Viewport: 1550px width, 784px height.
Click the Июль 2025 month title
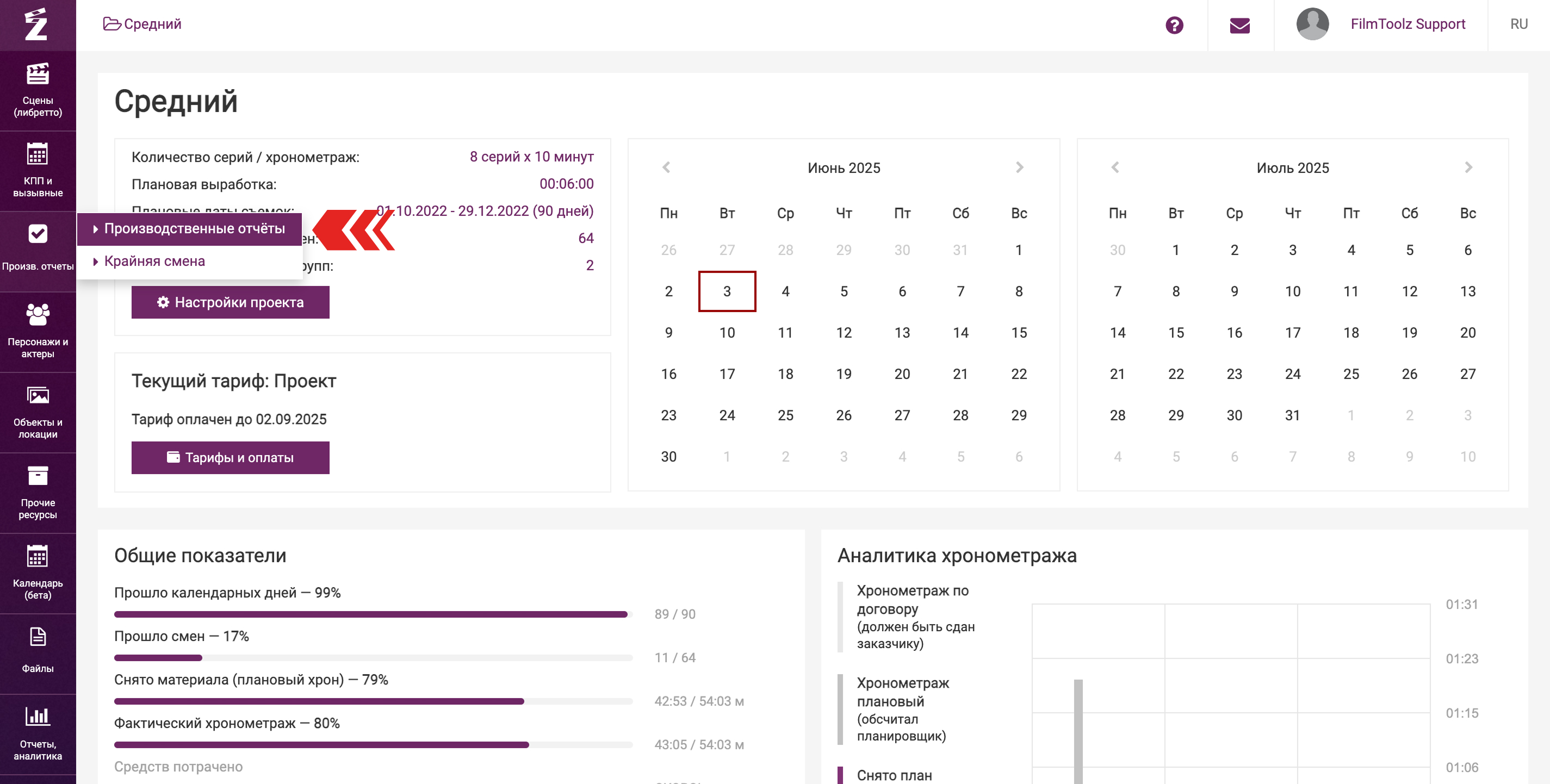(x=1292, y=168)
